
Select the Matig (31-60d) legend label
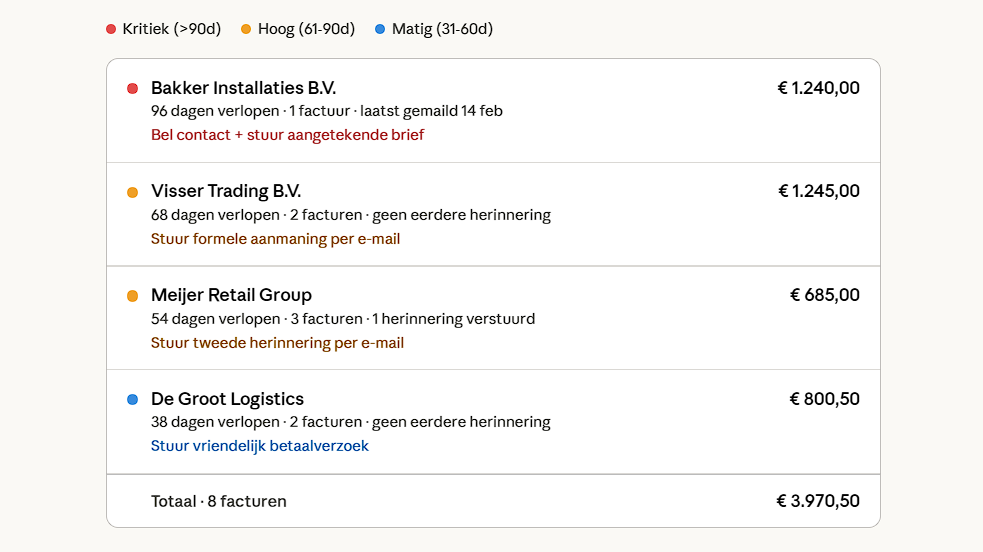click(442, 29)
